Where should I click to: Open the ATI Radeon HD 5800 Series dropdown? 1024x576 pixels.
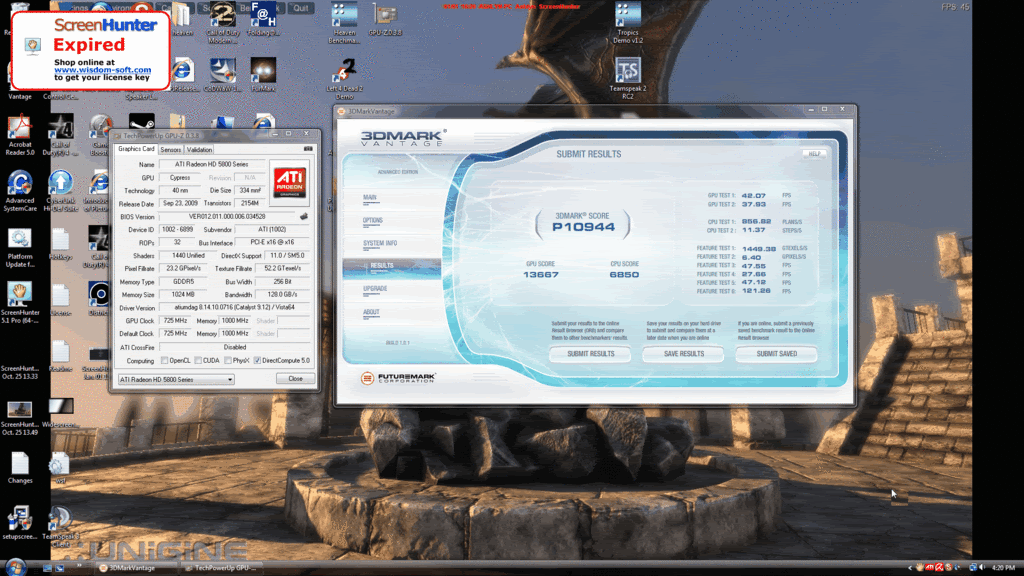[x=176, y=379]
